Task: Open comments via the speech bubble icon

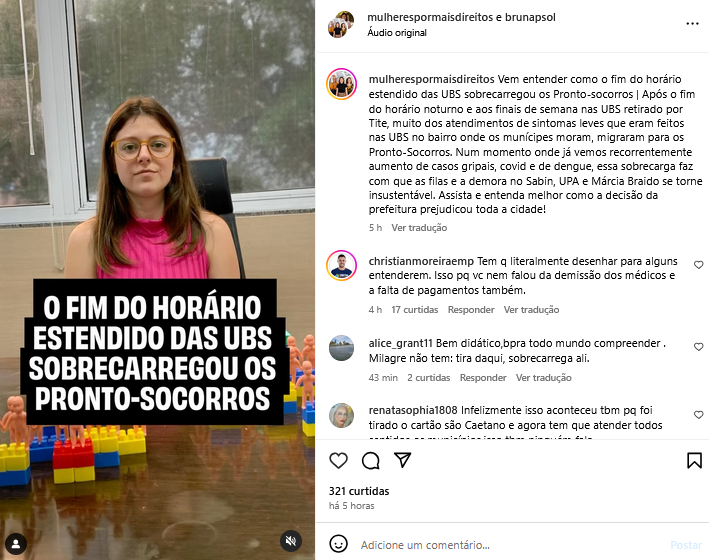Action: point(370,460)
